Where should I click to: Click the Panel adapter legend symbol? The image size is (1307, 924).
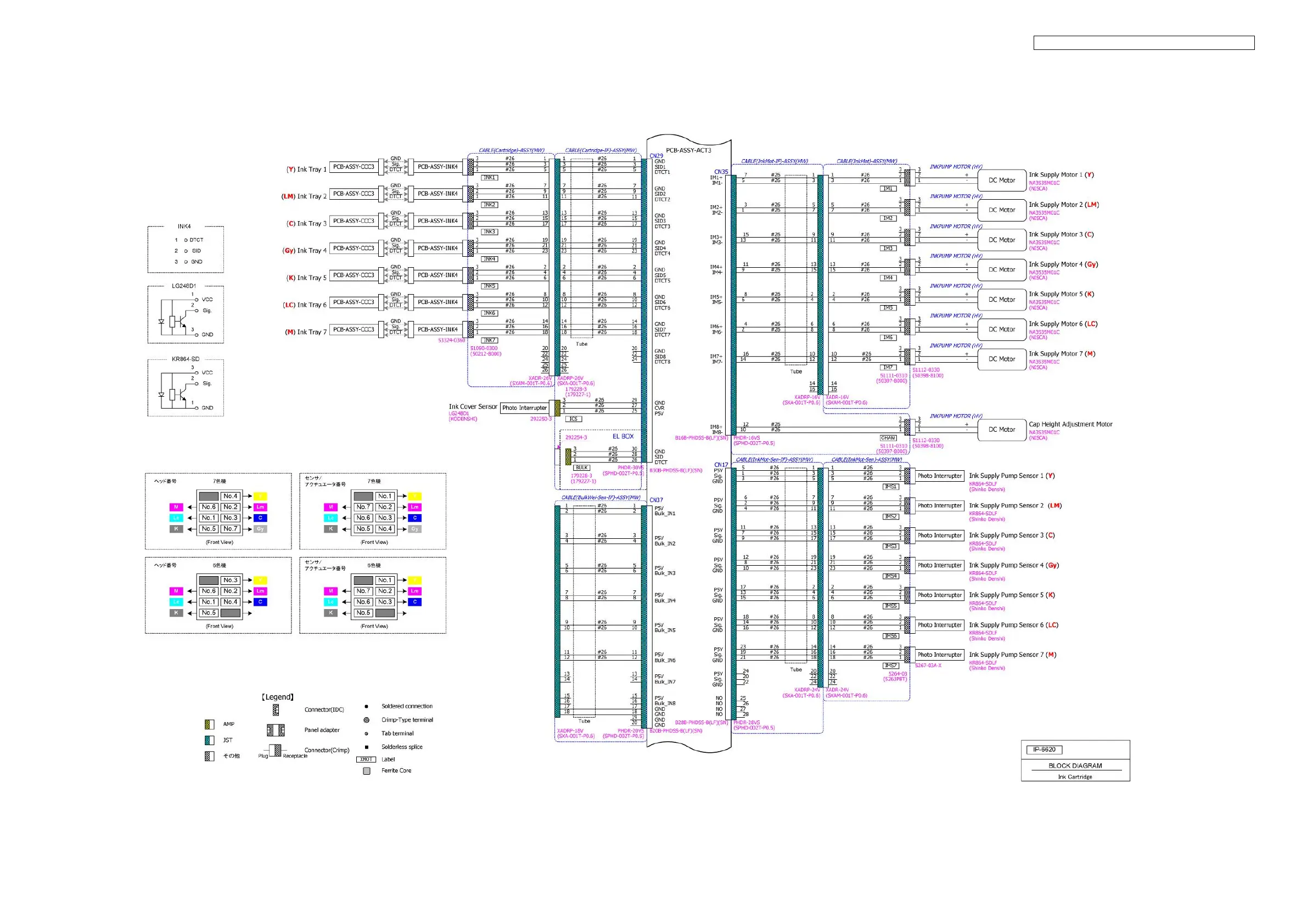(276, 730)
